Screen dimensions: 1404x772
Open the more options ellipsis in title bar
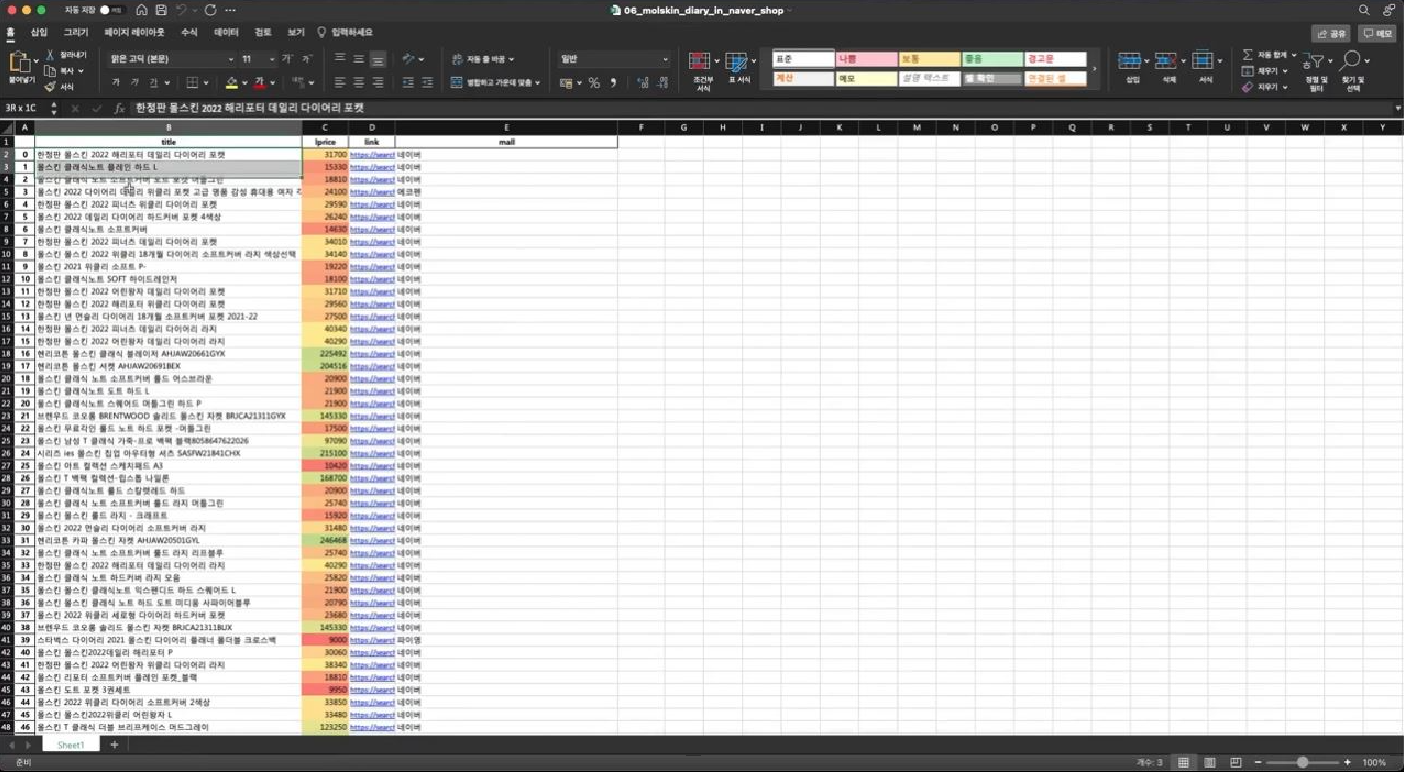pos(231,9)
